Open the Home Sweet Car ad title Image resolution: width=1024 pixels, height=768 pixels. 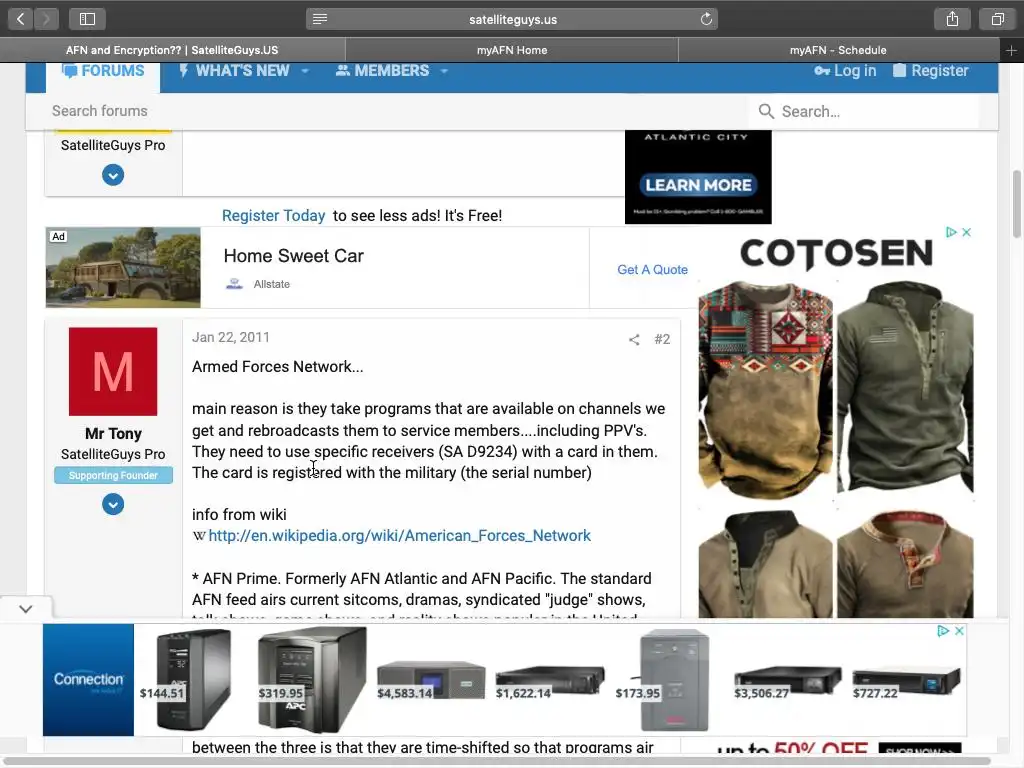294,256
